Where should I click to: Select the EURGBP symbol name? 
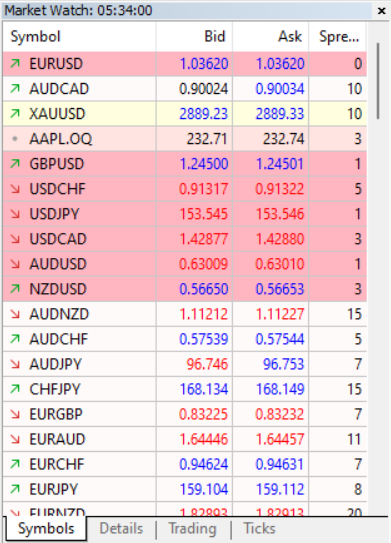pos(56,414)
